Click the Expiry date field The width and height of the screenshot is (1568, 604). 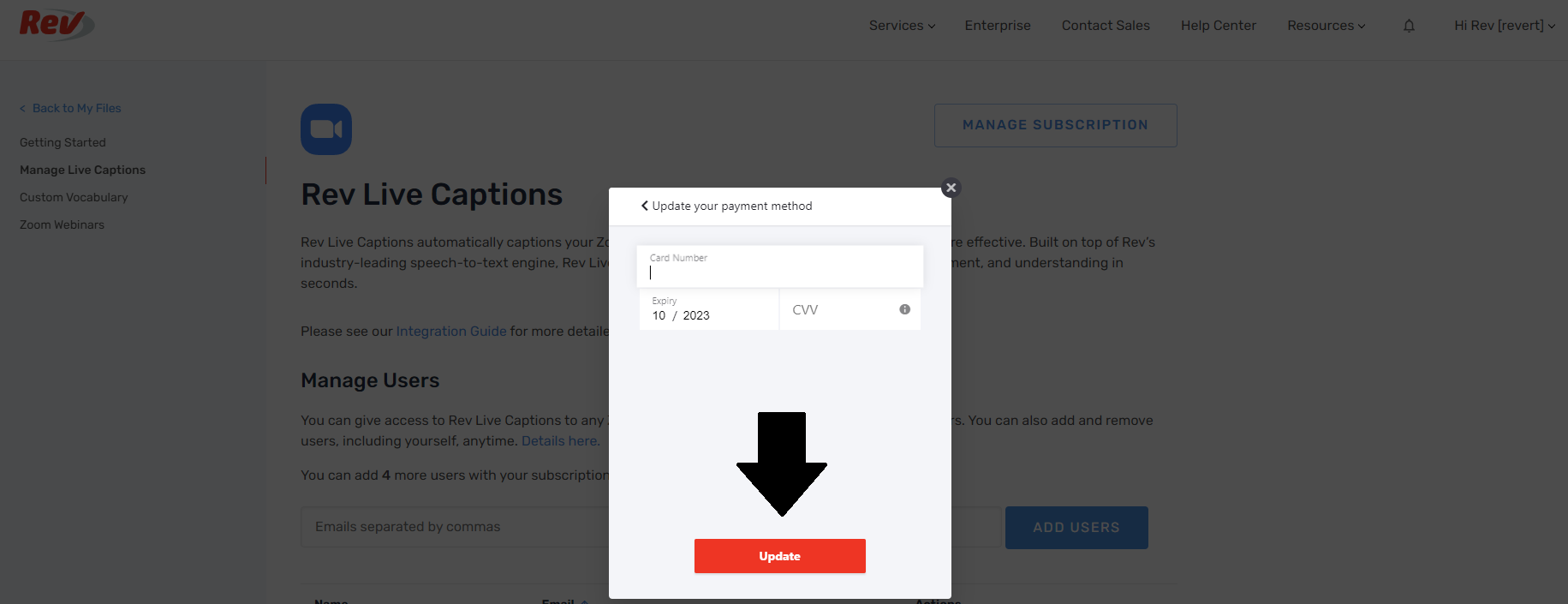pyautogui.click(x=709, y=309)
